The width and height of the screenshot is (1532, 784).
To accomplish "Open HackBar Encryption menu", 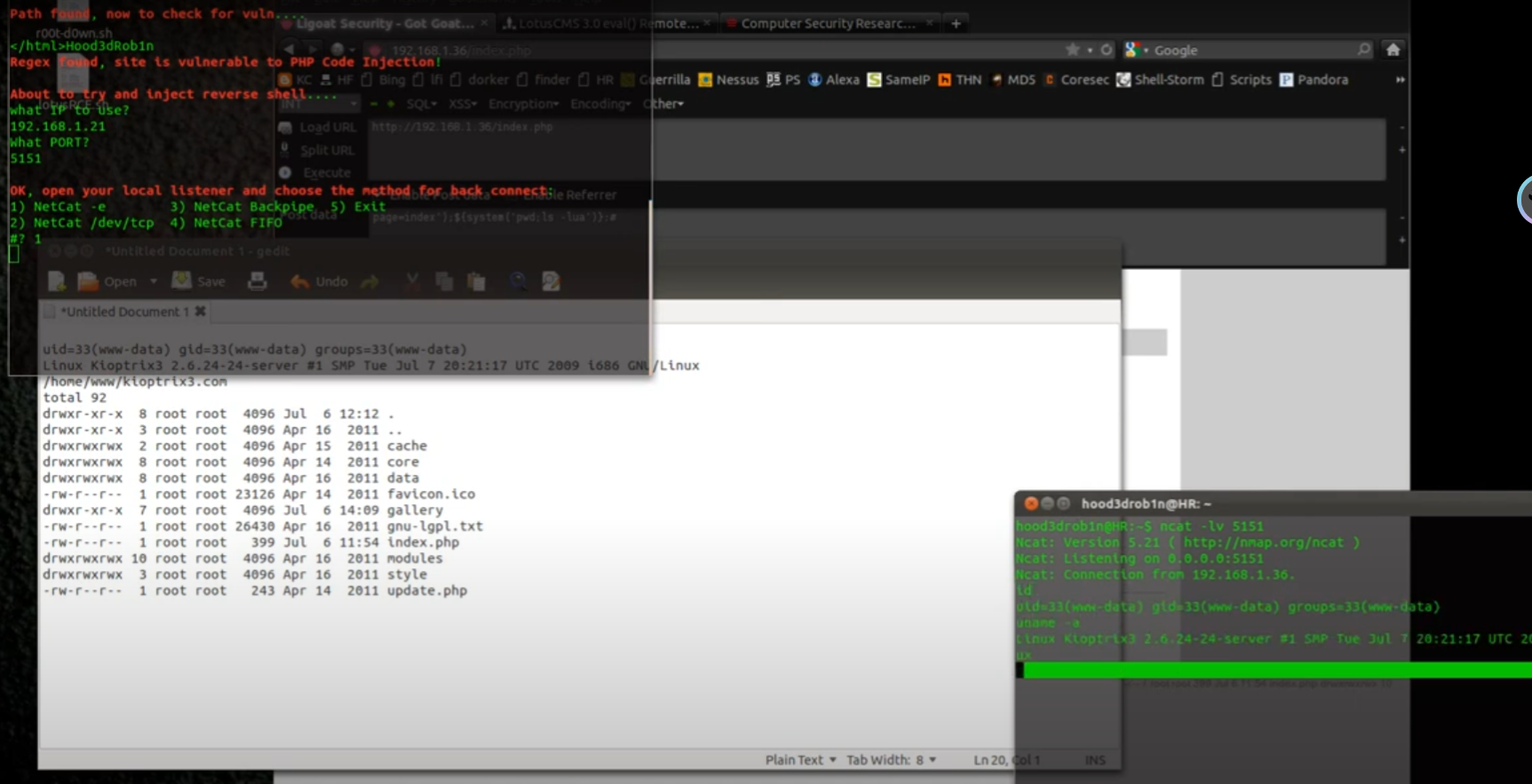I will [523, 104].
